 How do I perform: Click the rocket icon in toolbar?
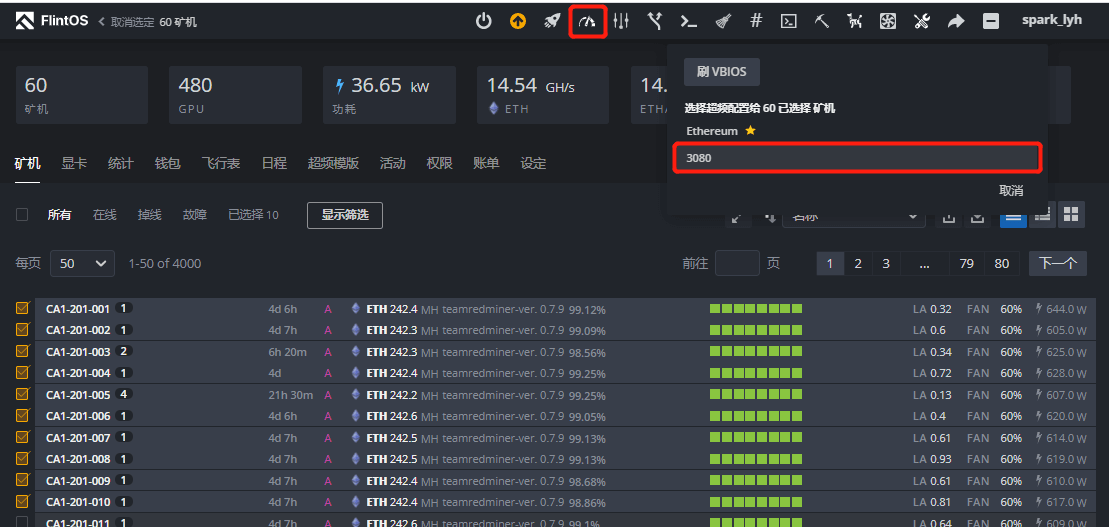[552, 21]
